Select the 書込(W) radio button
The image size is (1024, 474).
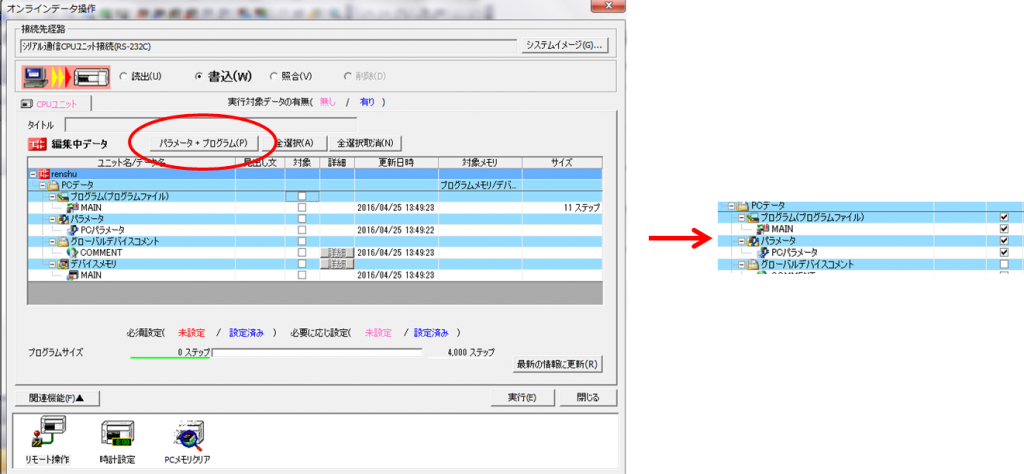pyautogui.click(x=199, y=76)
